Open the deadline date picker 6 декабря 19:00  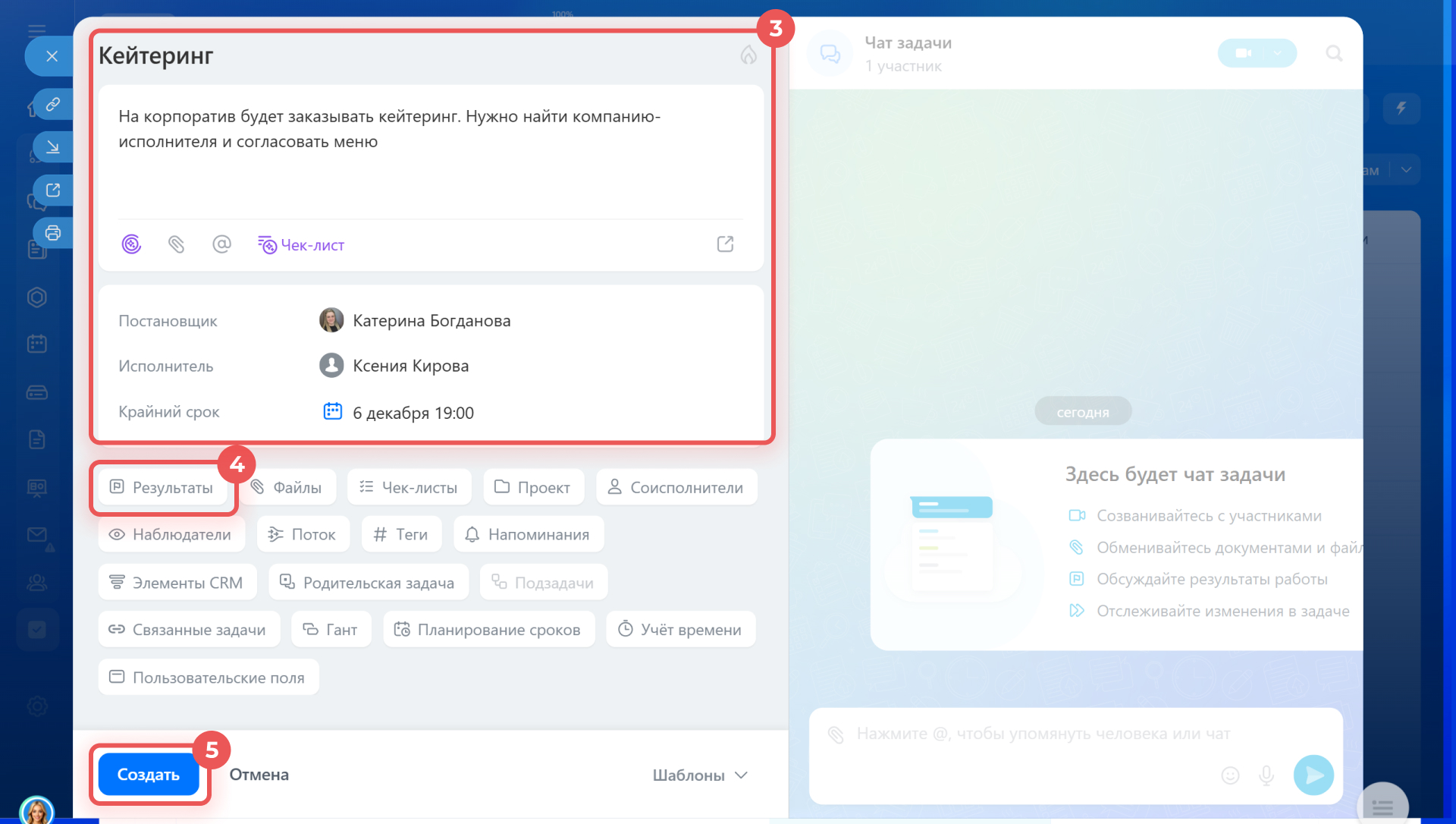[x=413, y=413]
